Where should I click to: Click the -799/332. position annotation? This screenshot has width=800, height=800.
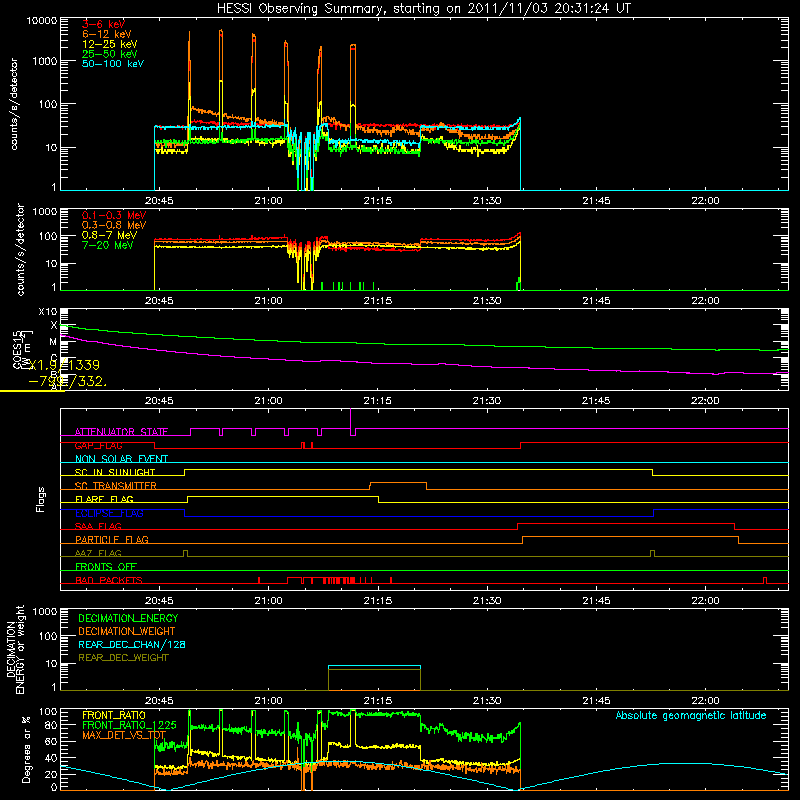(x=67, y=381)
